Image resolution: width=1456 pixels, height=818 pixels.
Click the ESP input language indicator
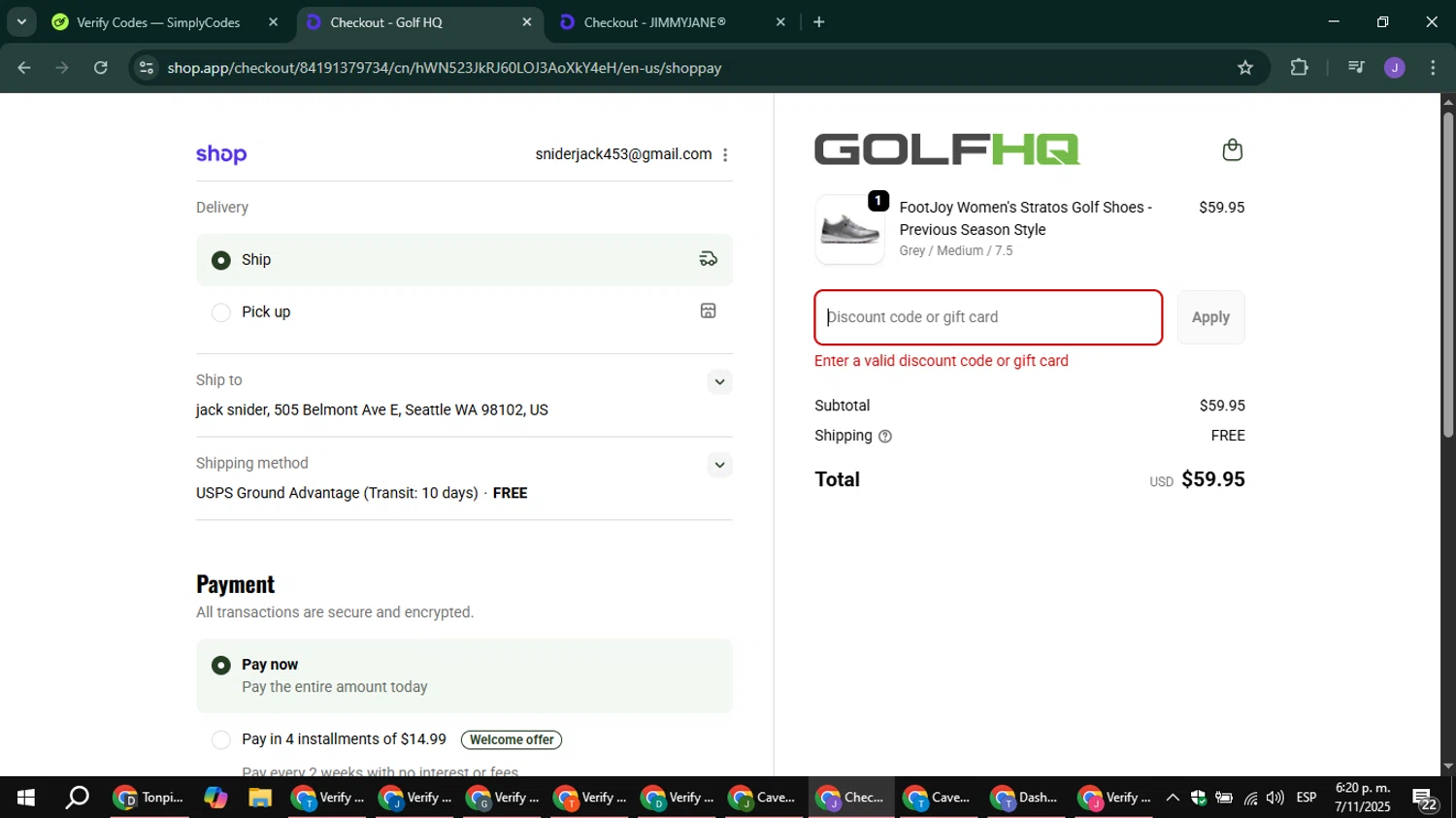1307,798
